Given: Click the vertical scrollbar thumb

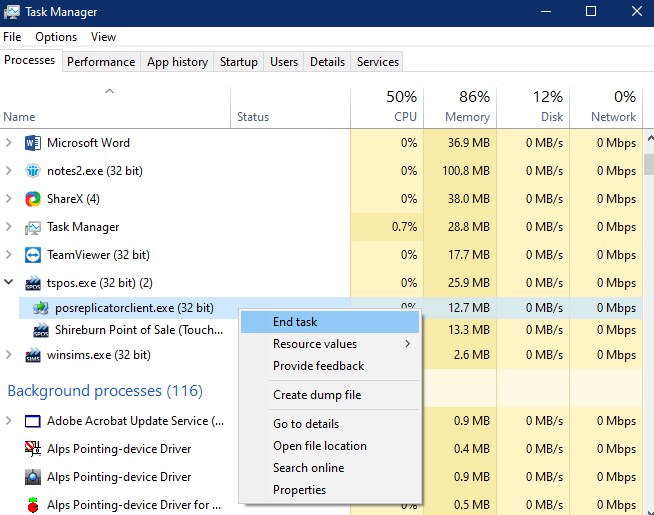Looking at the screenshot, I should coord(649,164).
